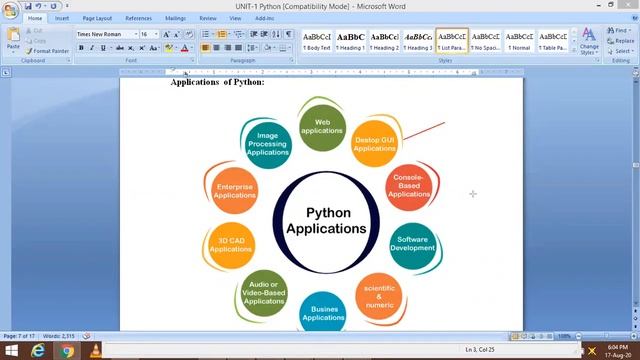Open Google Chrome from taskbar
Screen dimensions: 640x360
pos(67,351)
